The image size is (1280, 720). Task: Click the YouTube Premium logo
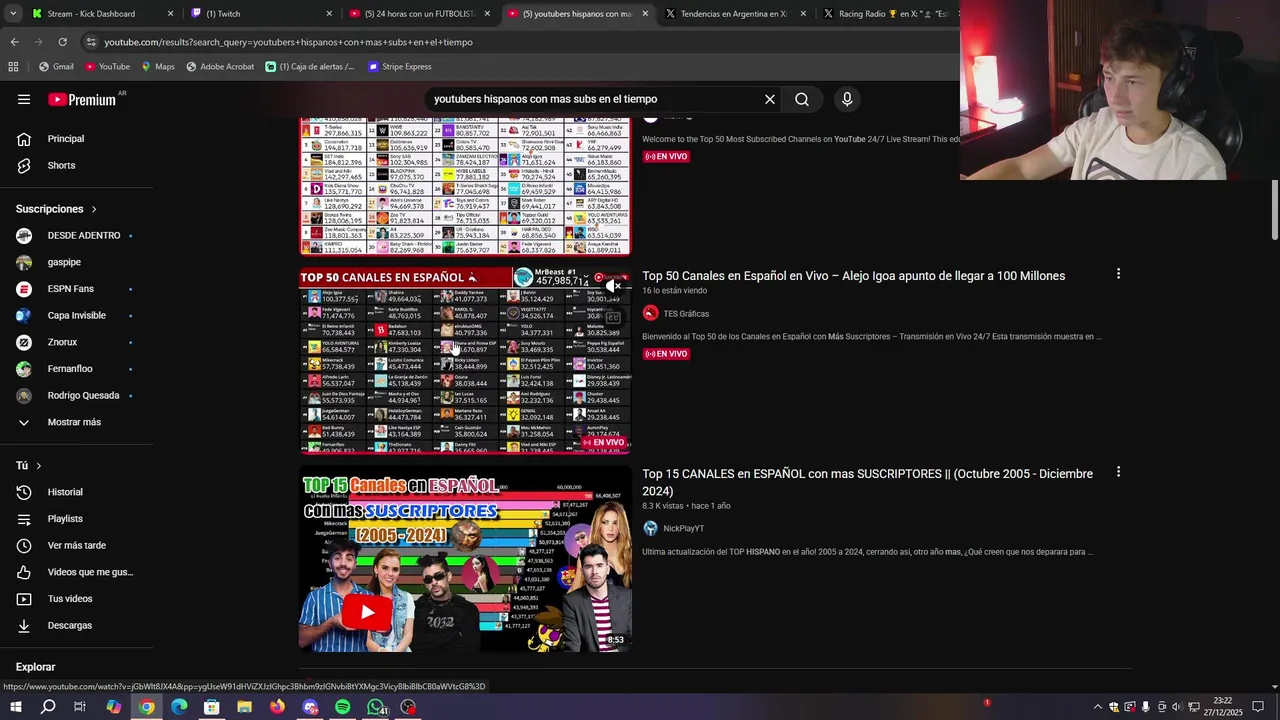point(82,99)
